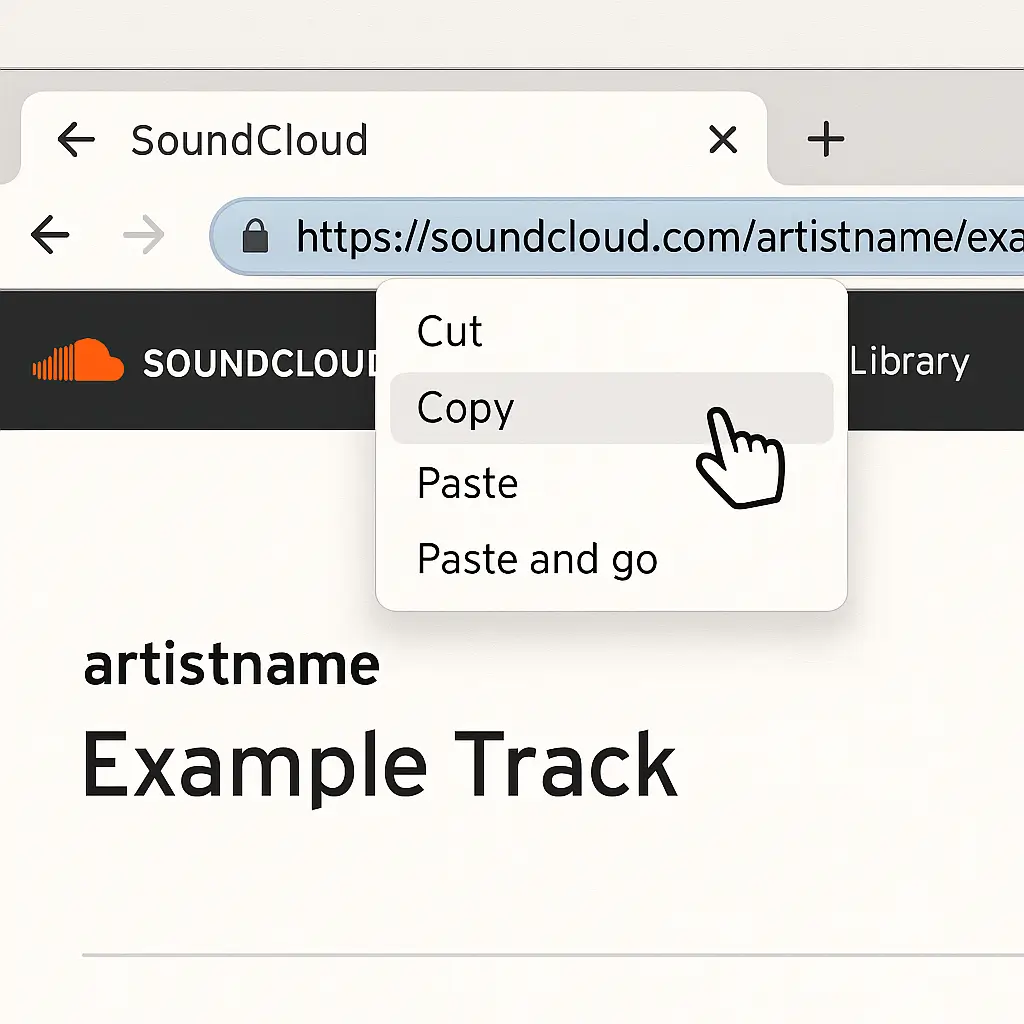
Task: Open the Library link in the header
Action: (909, 361)
